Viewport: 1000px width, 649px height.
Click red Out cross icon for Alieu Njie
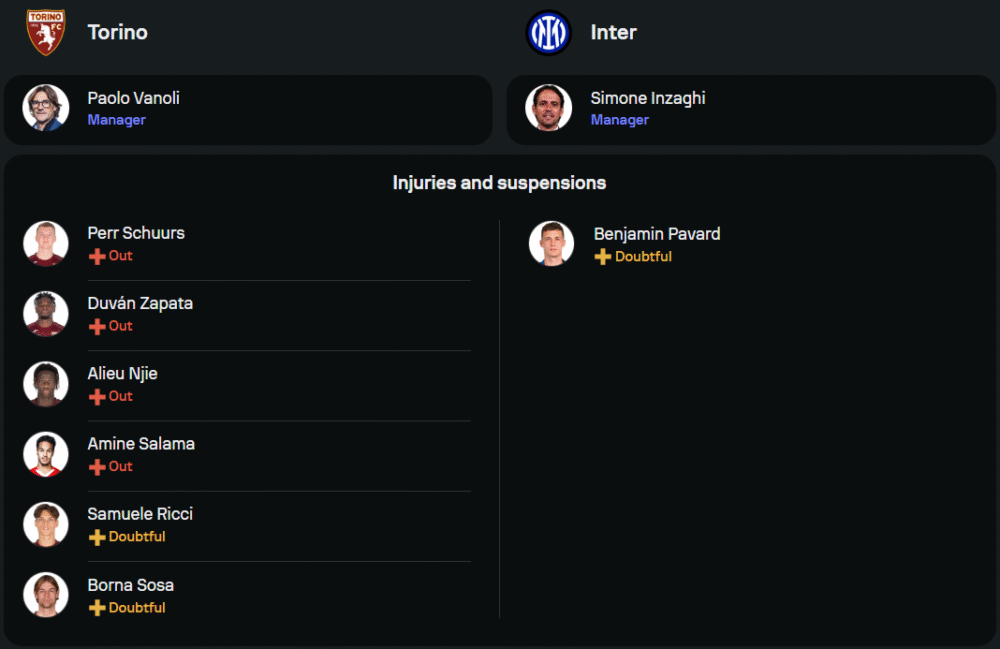pyautogui.click(x=97, y=397)
